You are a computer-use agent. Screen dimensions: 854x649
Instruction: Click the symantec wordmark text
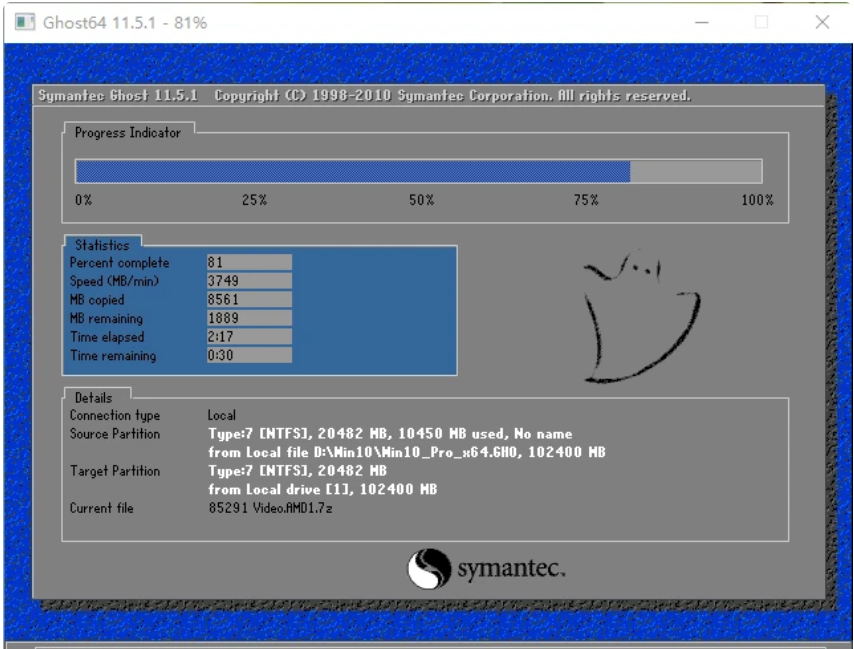point(511,568)
